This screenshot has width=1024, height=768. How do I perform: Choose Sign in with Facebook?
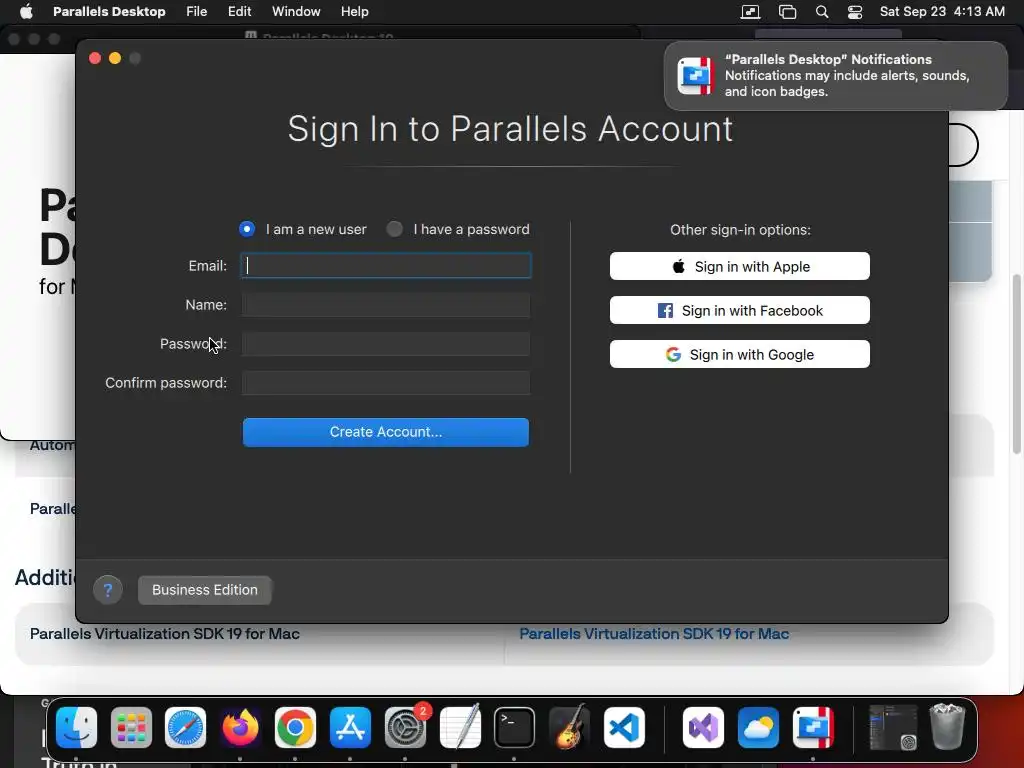click(x=740, y=311)
